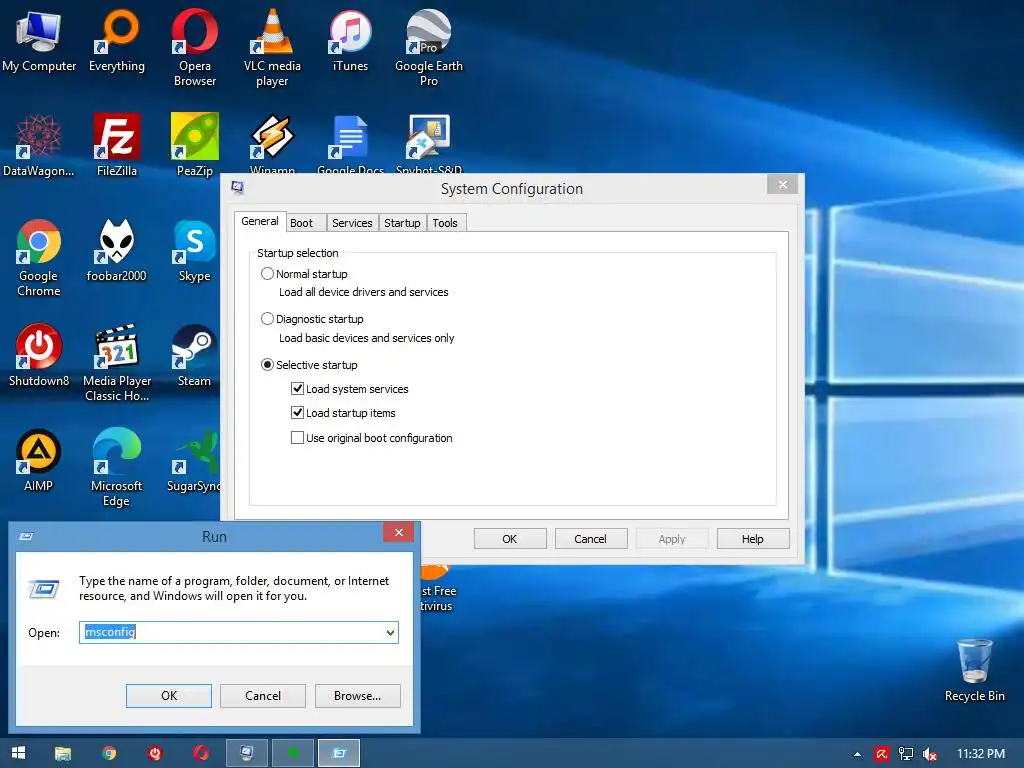Open the Startup tab
The image size is (1024, 768).
point(402,223)
